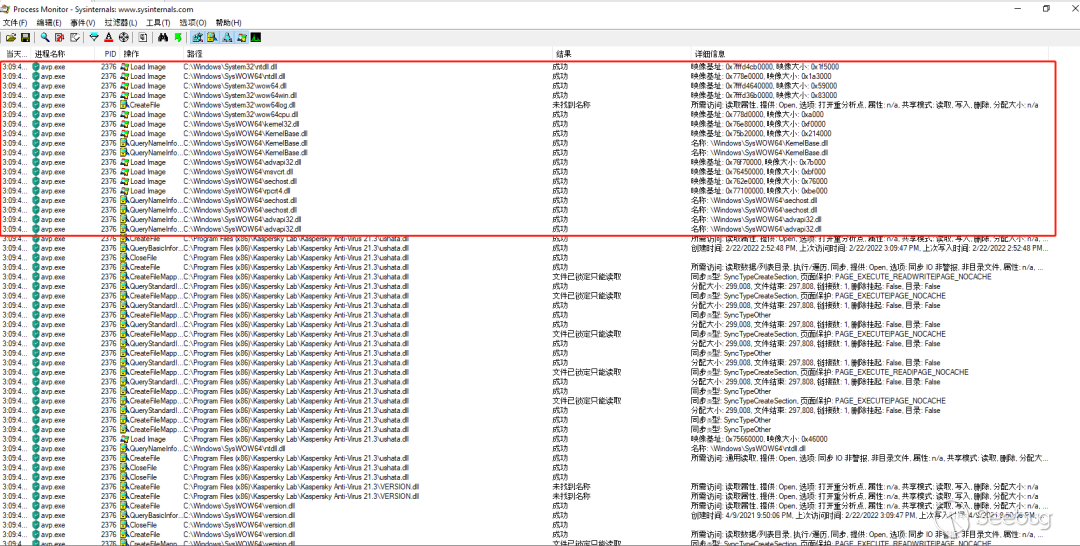Click the Load Image icon in kernel32.dll row

click(125, 124)
